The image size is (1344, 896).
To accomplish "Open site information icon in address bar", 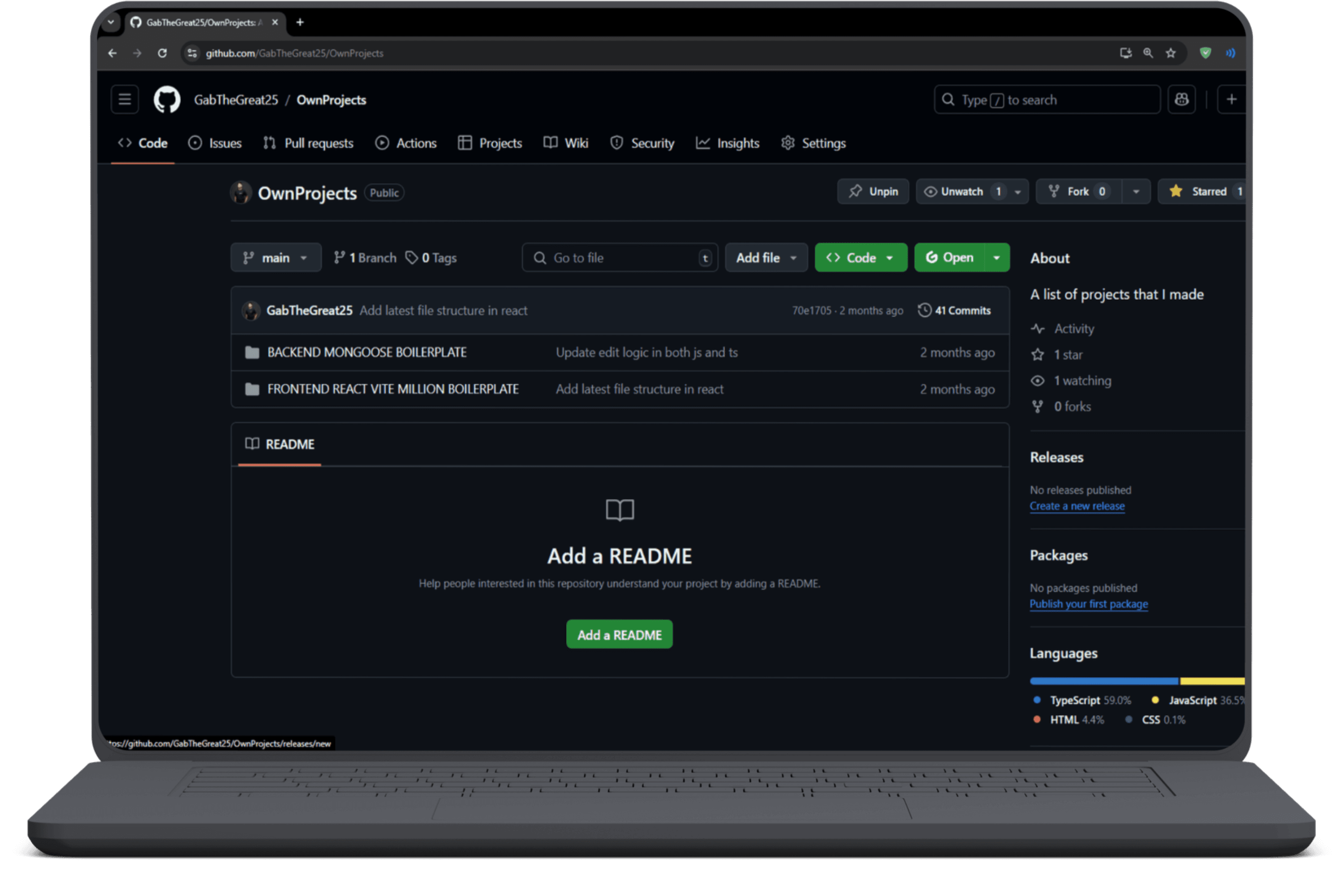I will pos(193,53).
